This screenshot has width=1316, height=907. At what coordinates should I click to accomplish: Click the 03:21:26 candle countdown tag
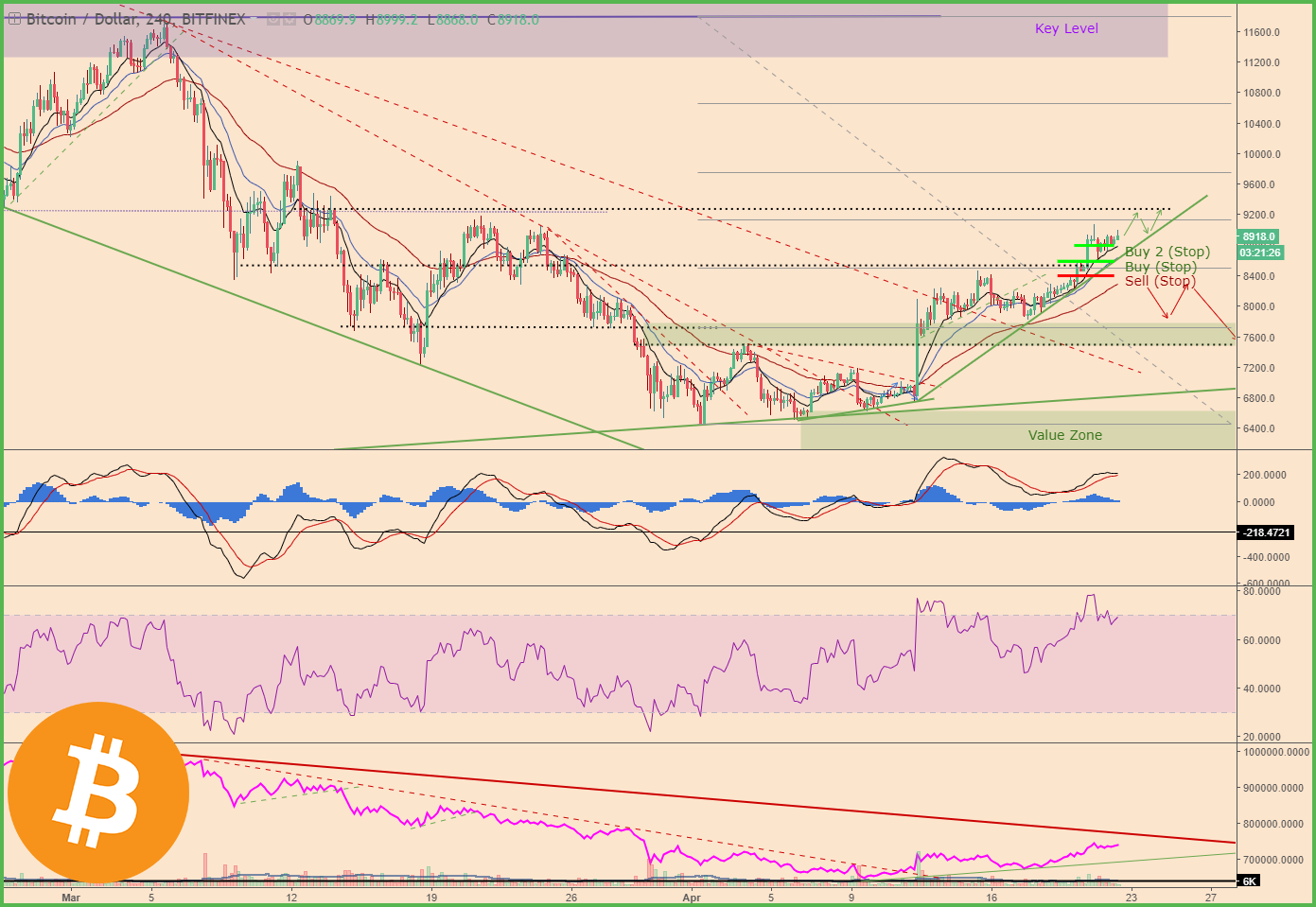(x=1260, y=253)
